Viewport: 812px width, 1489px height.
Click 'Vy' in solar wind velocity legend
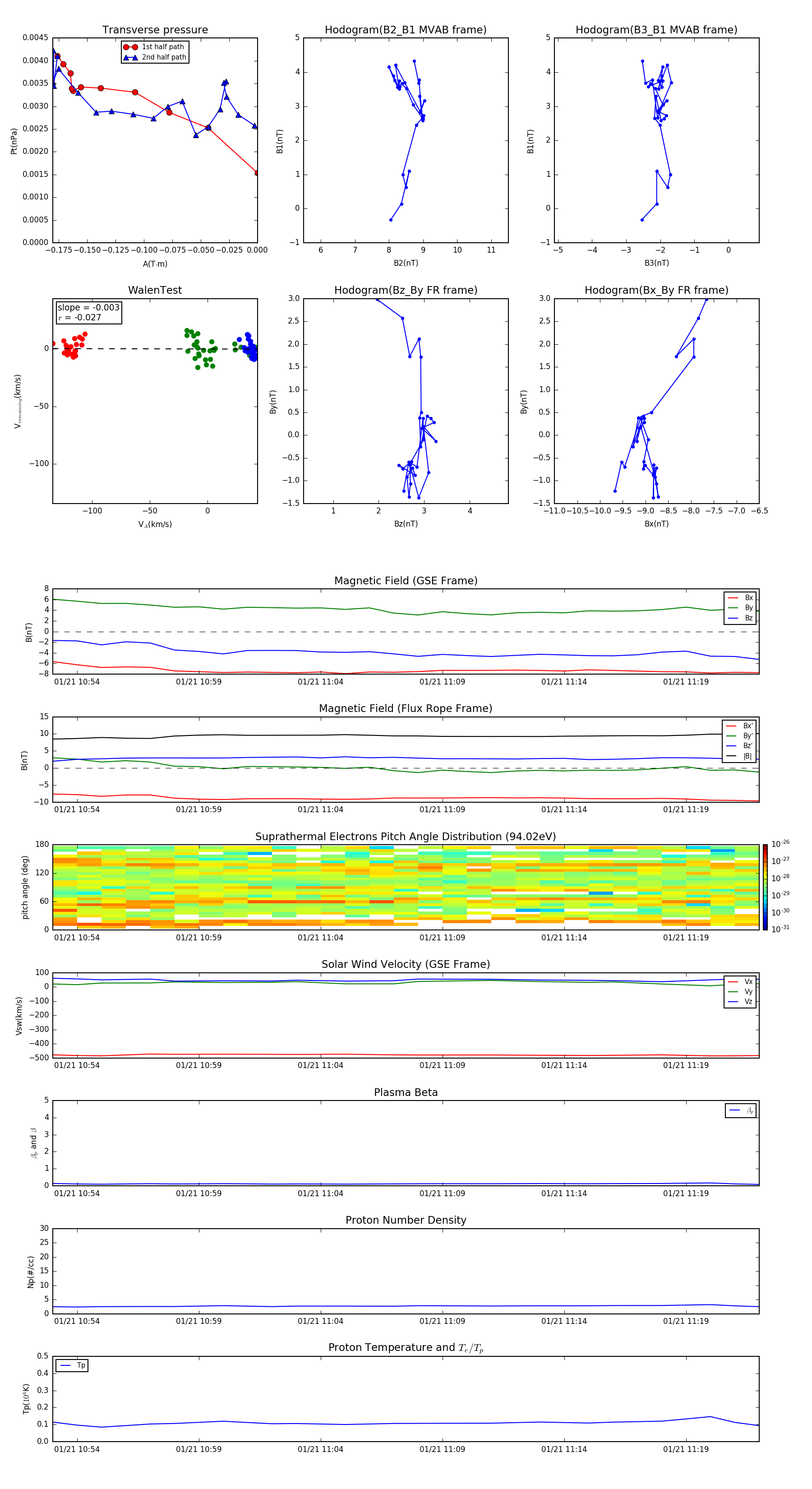[740, 991]
